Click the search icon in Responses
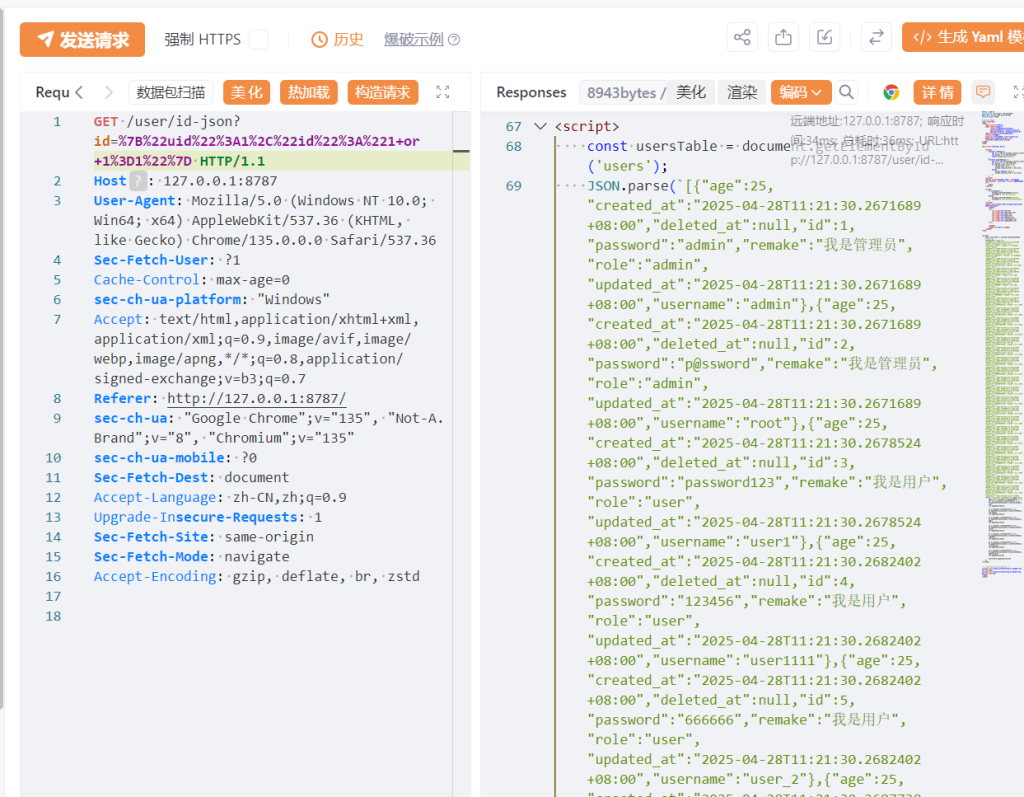The image size is (1024, 797). tap(846, 92)
